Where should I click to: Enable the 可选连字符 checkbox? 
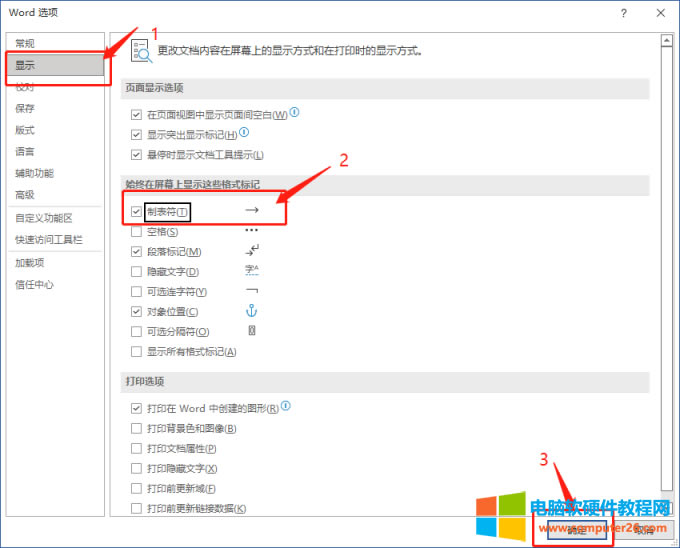(x=136, y=292)
